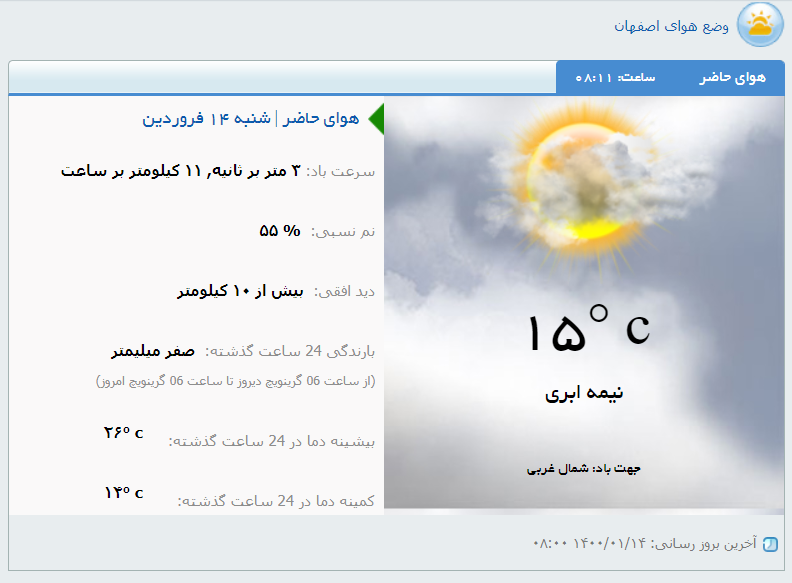Click the maximum temperature value '۲۶° c'

click(x=123, y=433)
